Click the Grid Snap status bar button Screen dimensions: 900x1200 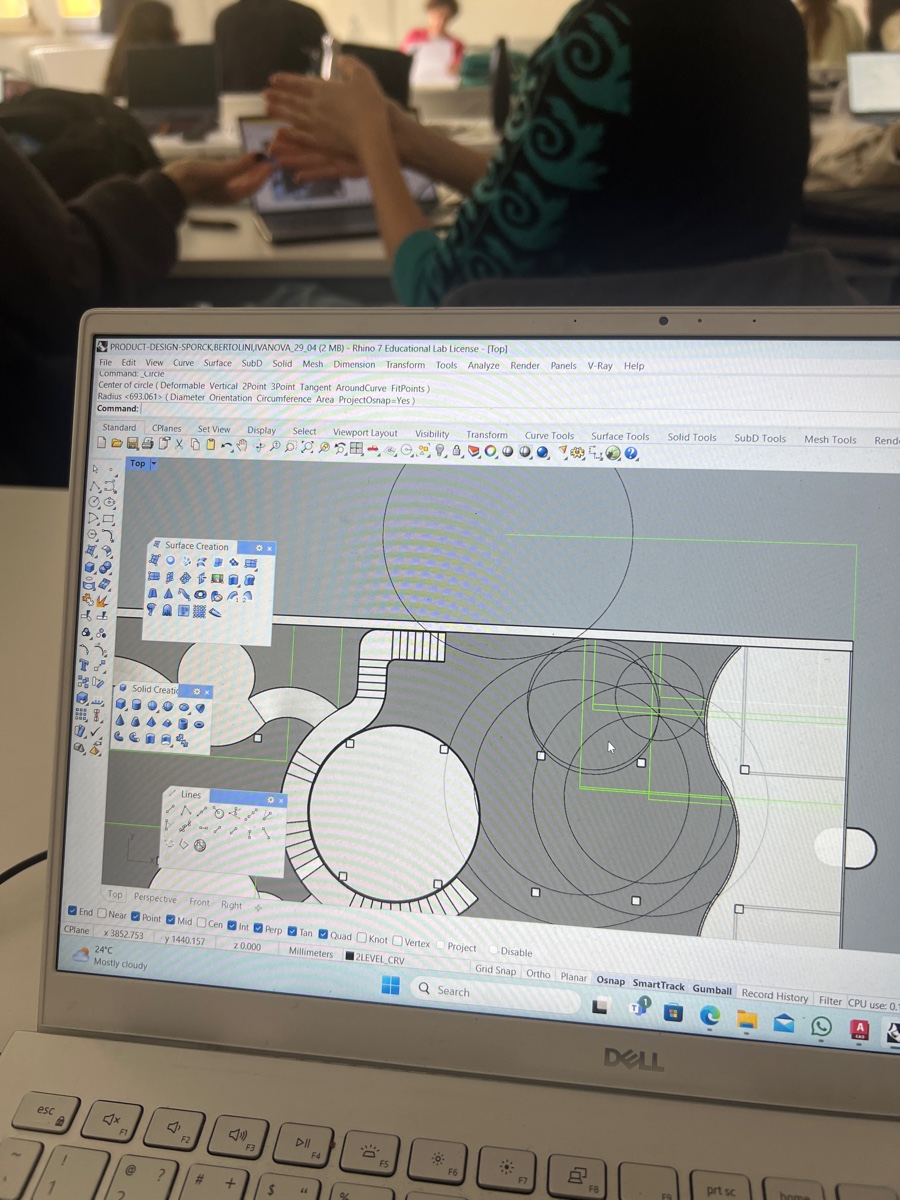coord(496,970)
